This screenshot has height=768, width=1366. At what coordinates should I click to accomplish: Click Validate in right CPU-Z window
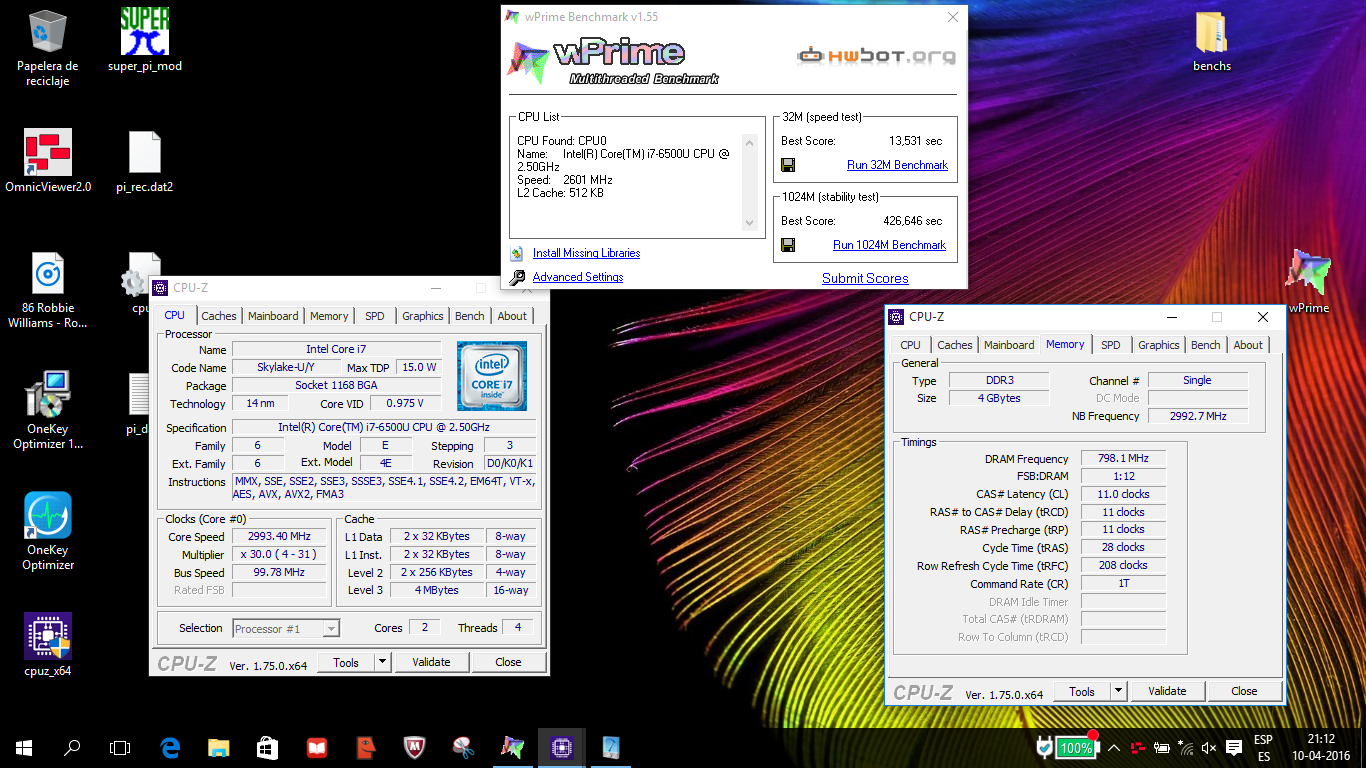click(1167, 691)
